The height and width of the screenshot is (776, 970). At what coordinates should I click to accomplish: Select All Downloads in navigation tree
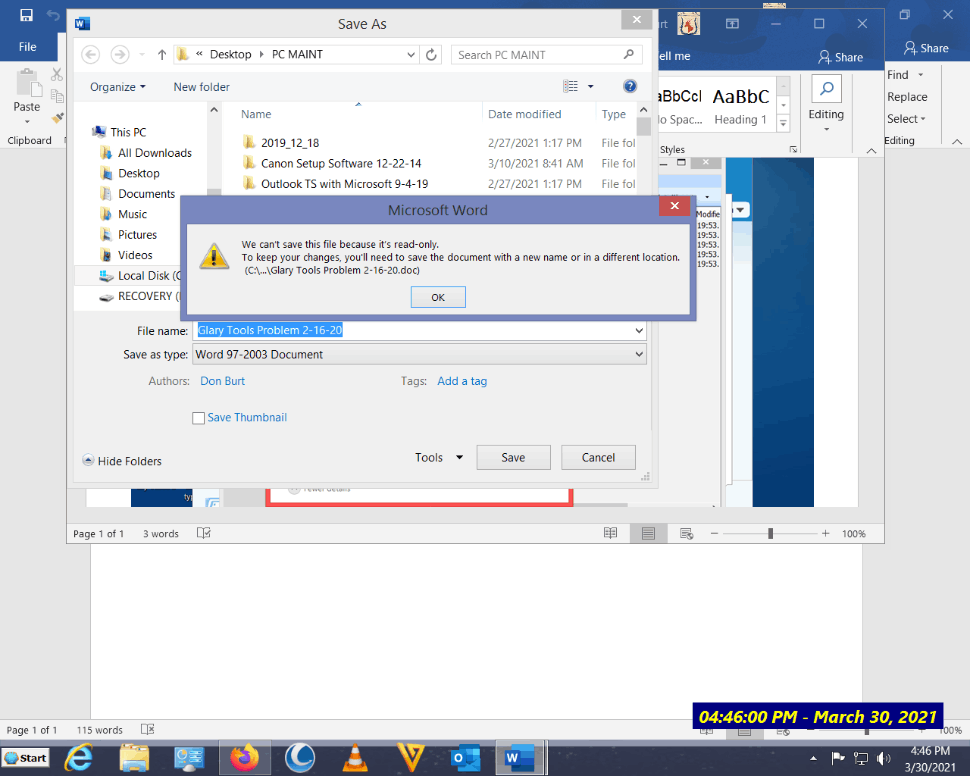point(155,153)
